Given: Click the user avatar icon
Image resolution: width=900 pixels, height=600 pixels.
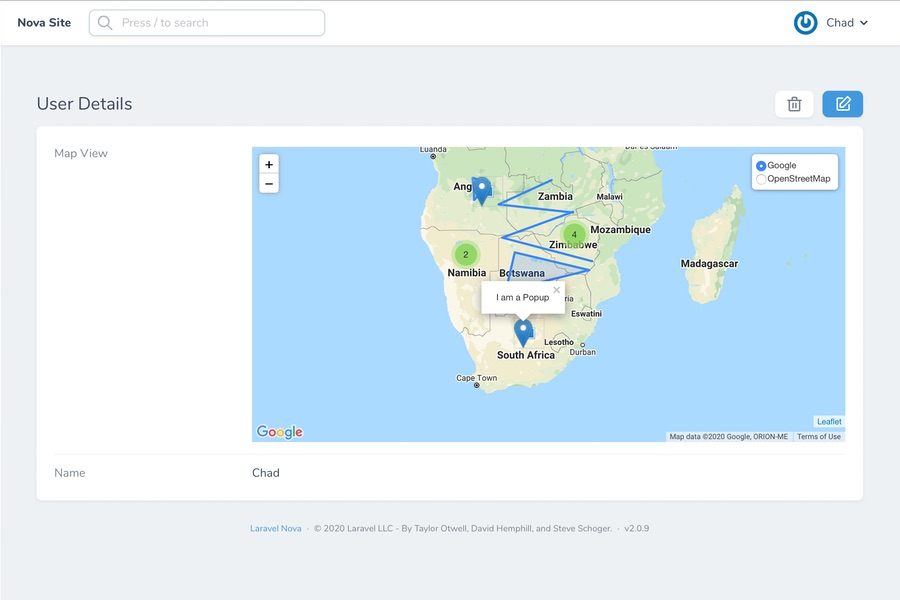Looking at the screenshot, I should click(805, 23).
